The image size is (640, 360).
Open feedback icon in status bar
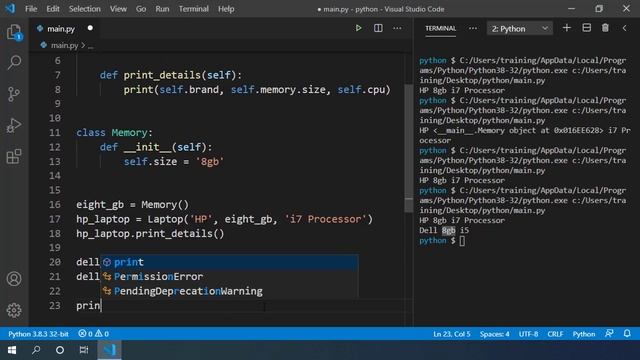pos(609,333)
